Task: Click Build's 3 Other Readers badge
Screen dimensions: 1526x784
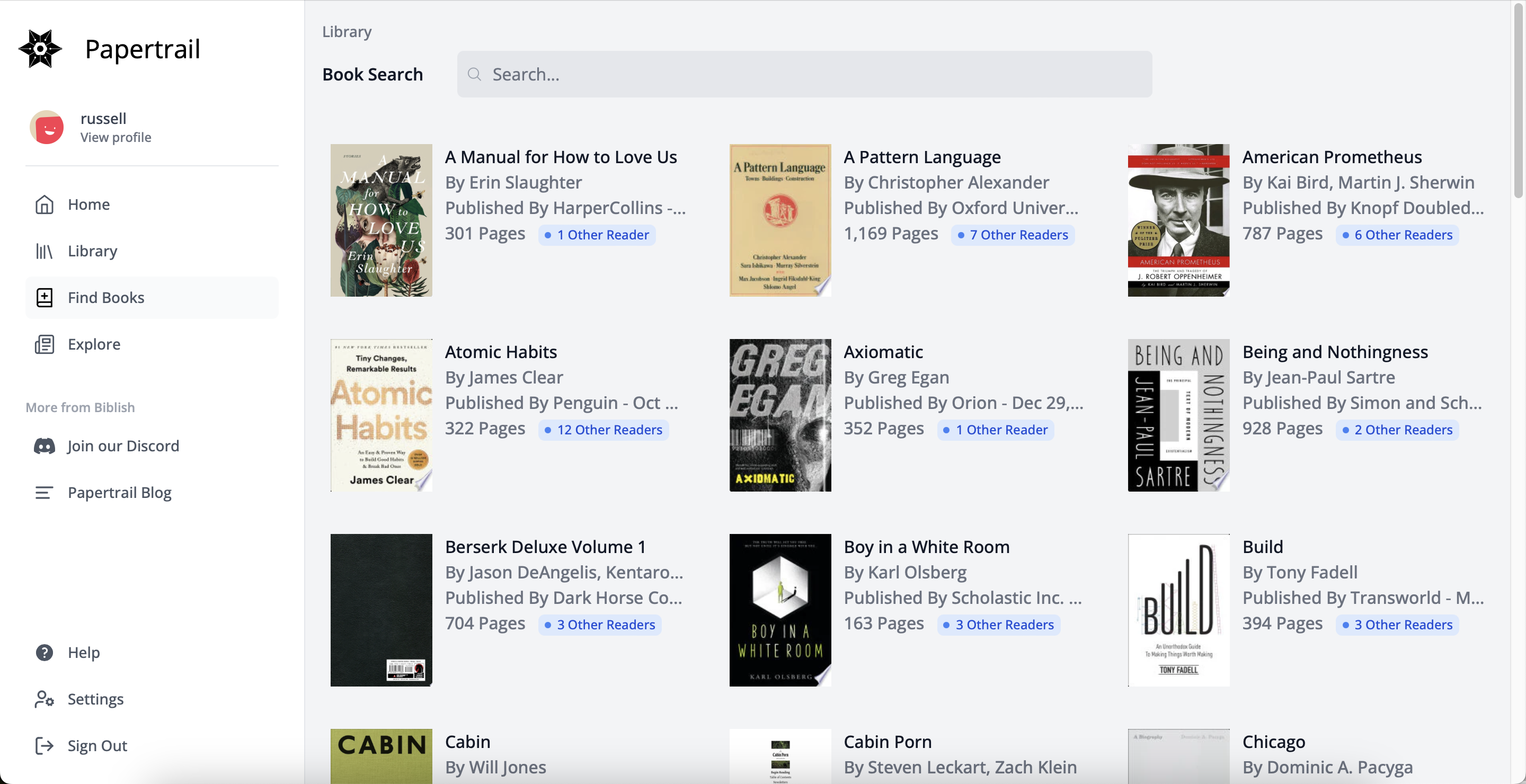Action: click(1397, 625)
